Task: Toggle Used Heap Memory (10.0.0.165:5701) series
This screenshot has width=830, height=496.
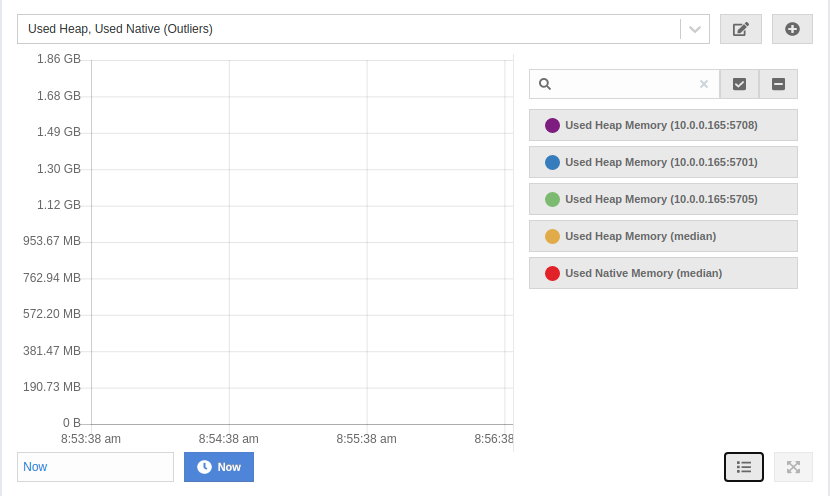Action: pos(662,162)
